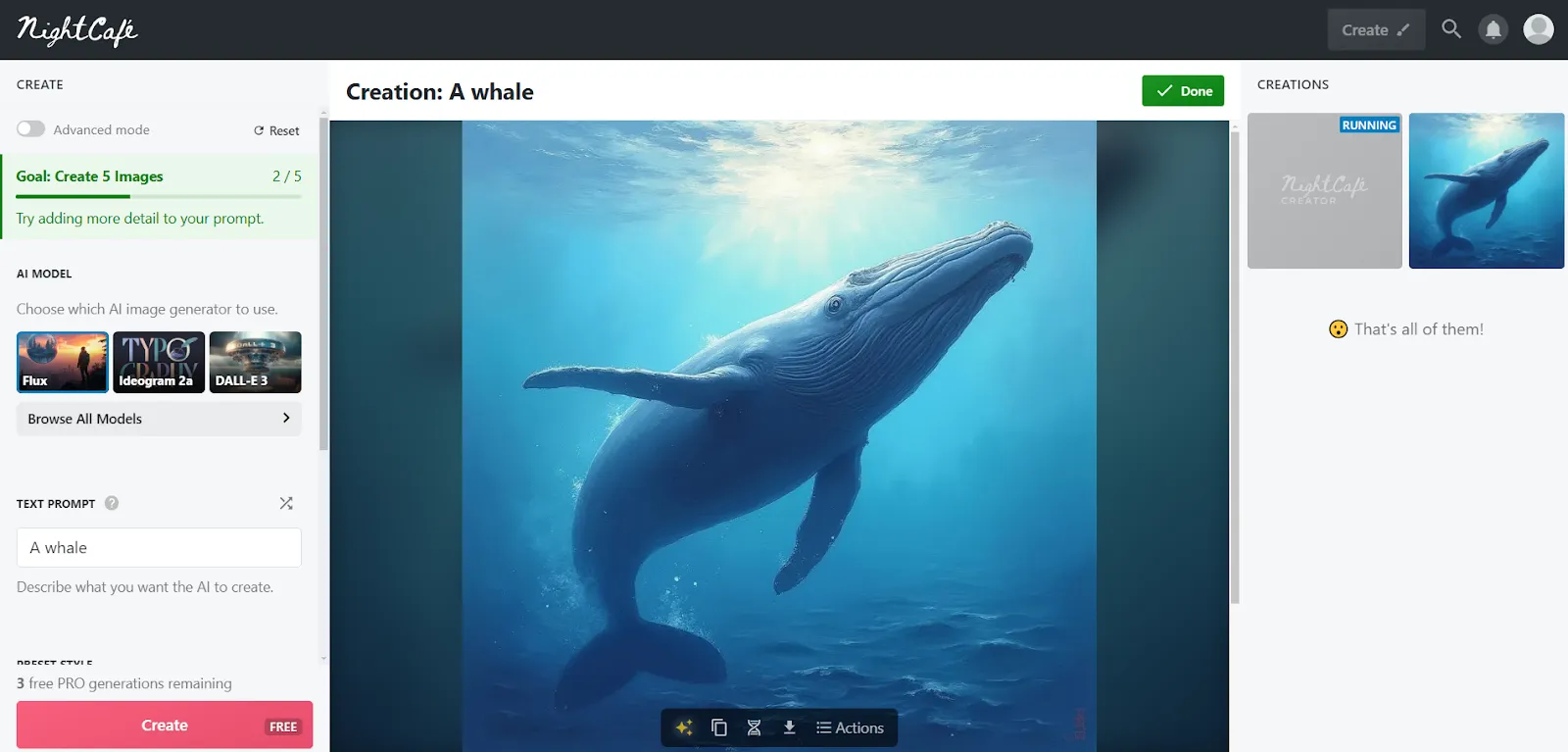
Task: Click the Text Prompt help question icon
Action: coord(112,503)
